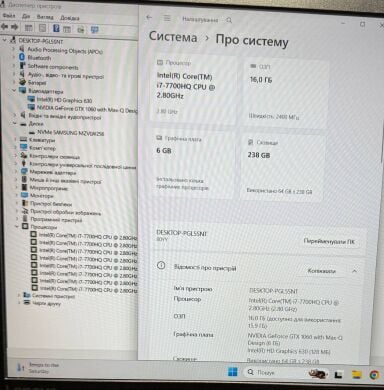Viewport: 384px width, 390px height.
Task: Open the Properties toolbar icon in Device Manager
Action: (42, 28)
